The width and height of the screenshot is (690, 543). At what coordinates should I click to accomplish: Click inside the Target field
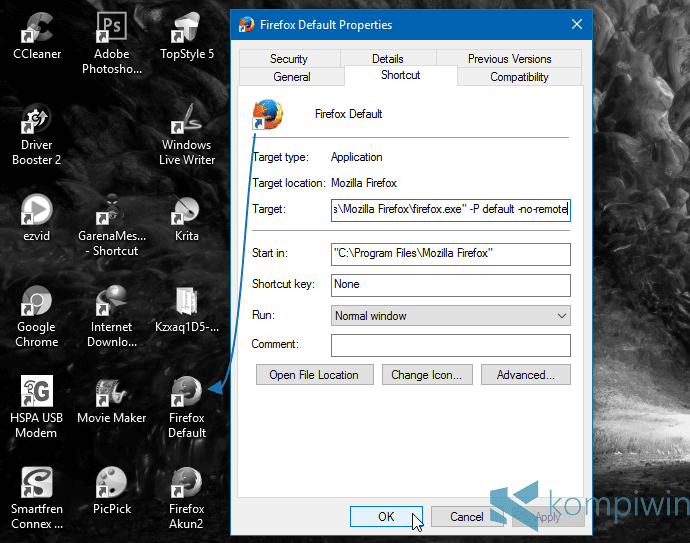point(451,210)
